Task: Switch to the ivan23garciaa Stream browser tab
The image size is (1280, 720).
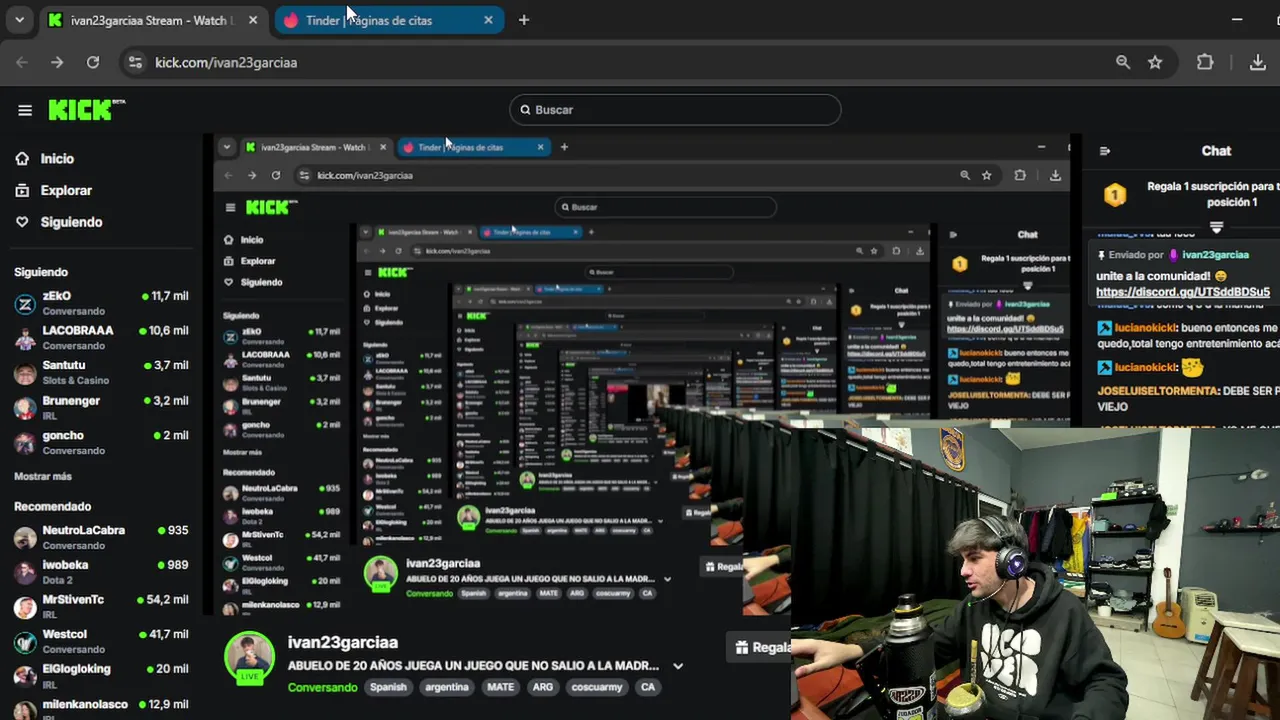Action: tap(155, 20)
